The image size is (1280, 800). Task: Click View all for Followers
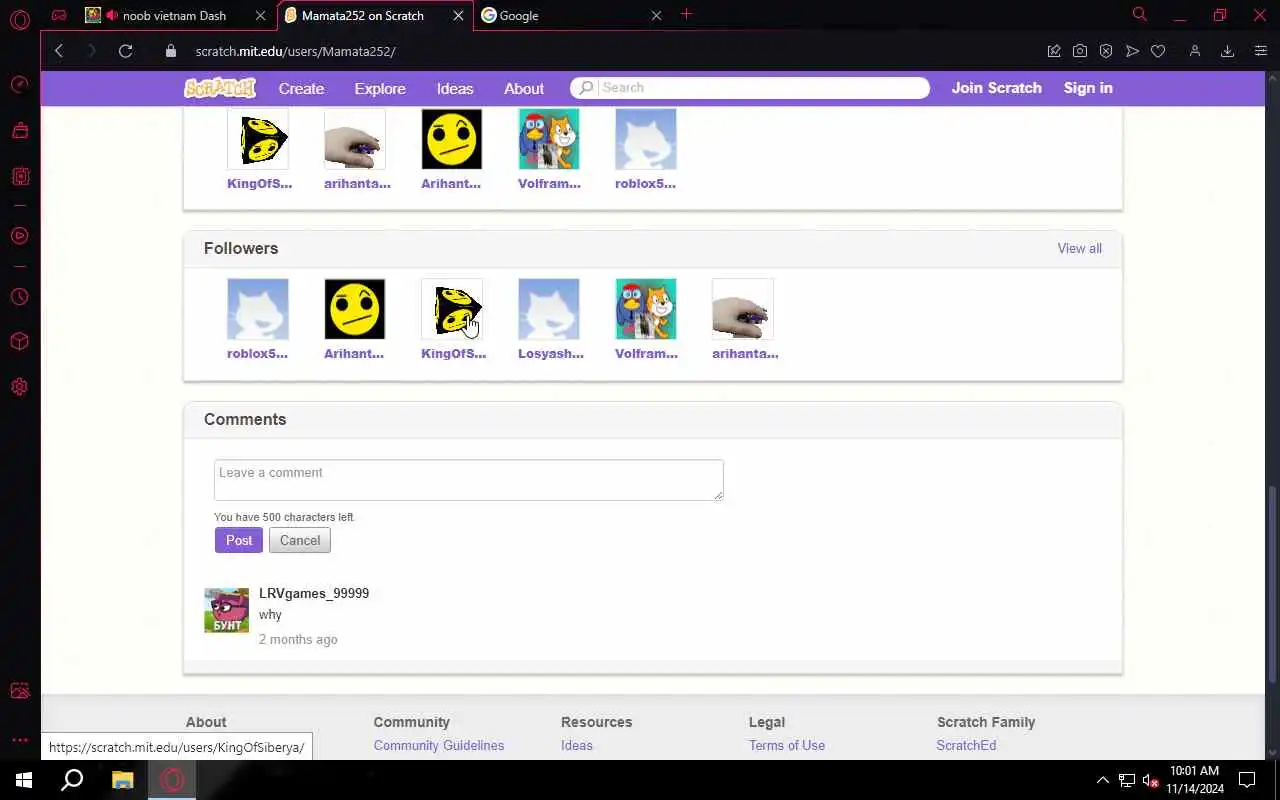[1079, 248]
